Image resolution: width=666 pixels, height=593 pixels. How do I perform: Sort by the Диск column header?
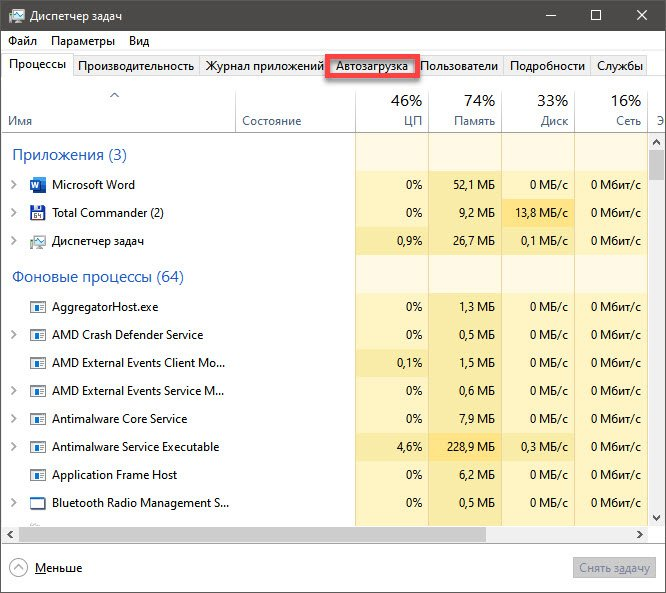(538, 111)
